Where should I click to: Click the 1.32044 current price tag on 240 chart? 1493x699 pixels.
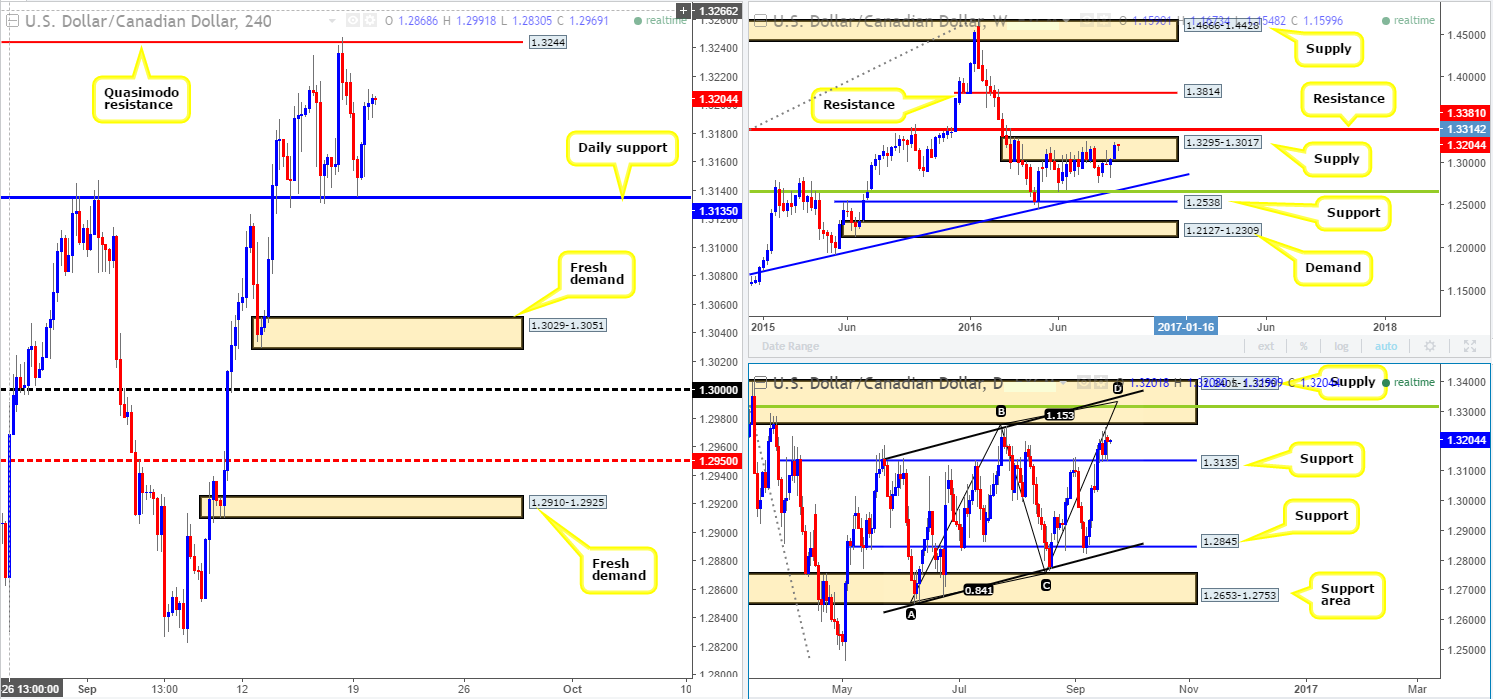(718, 99)
